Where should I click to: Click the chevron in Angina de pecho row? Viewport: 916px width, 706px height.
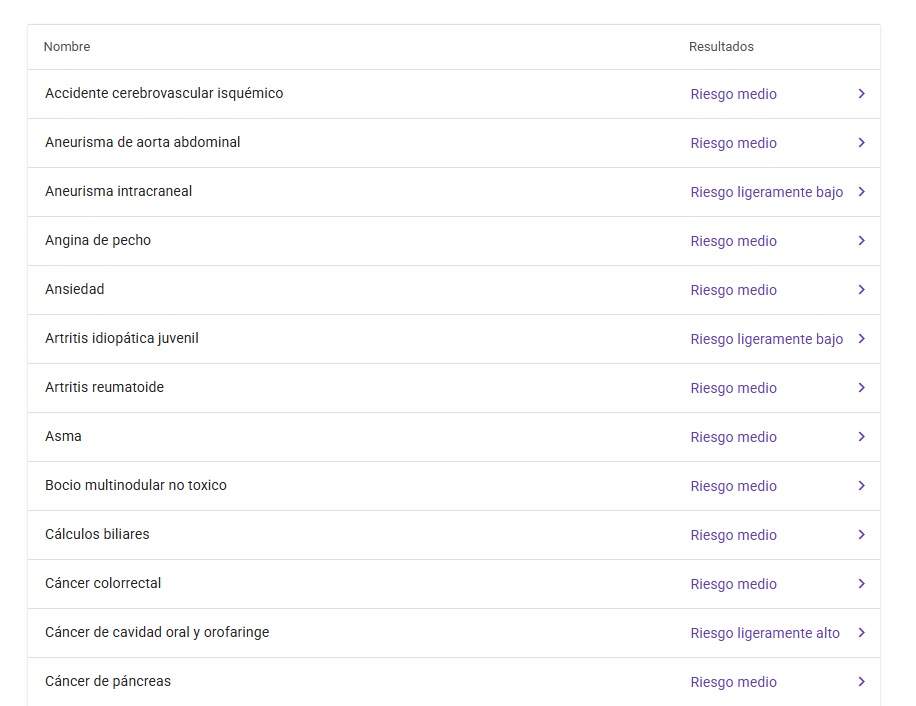click(861, 241)
